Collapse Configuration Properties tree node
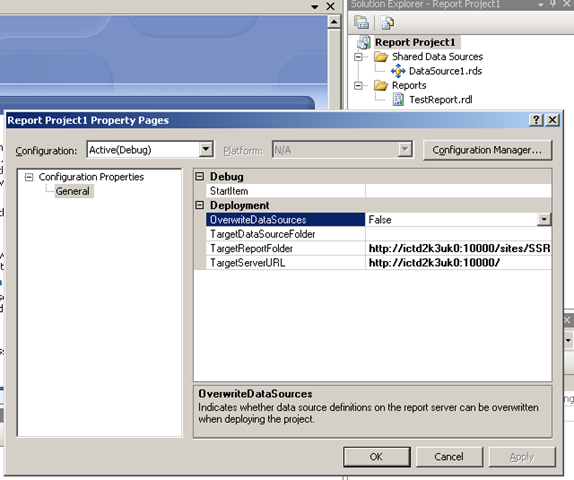 pos(29,177)
